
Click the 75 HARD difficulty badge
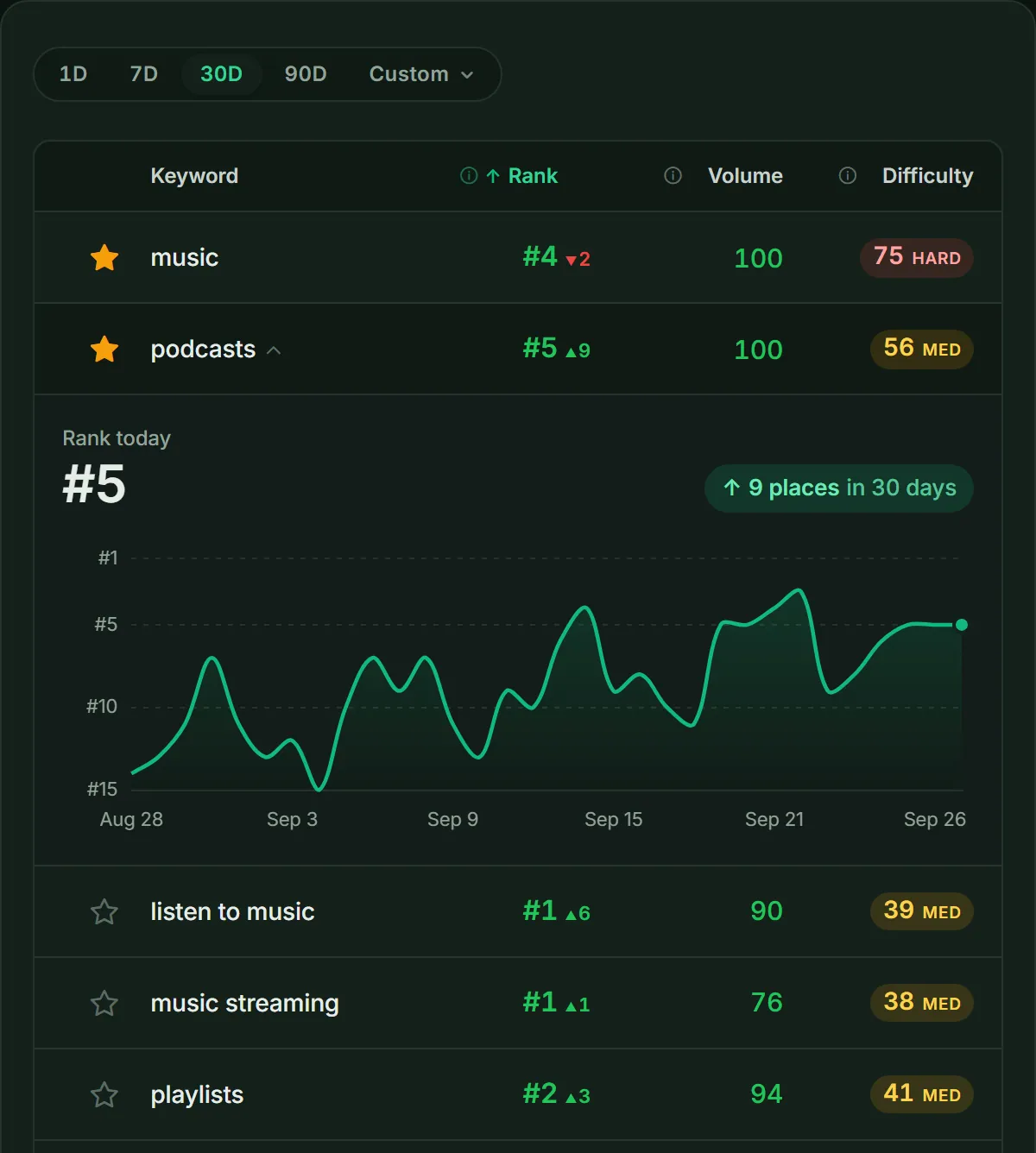point(917,257)
